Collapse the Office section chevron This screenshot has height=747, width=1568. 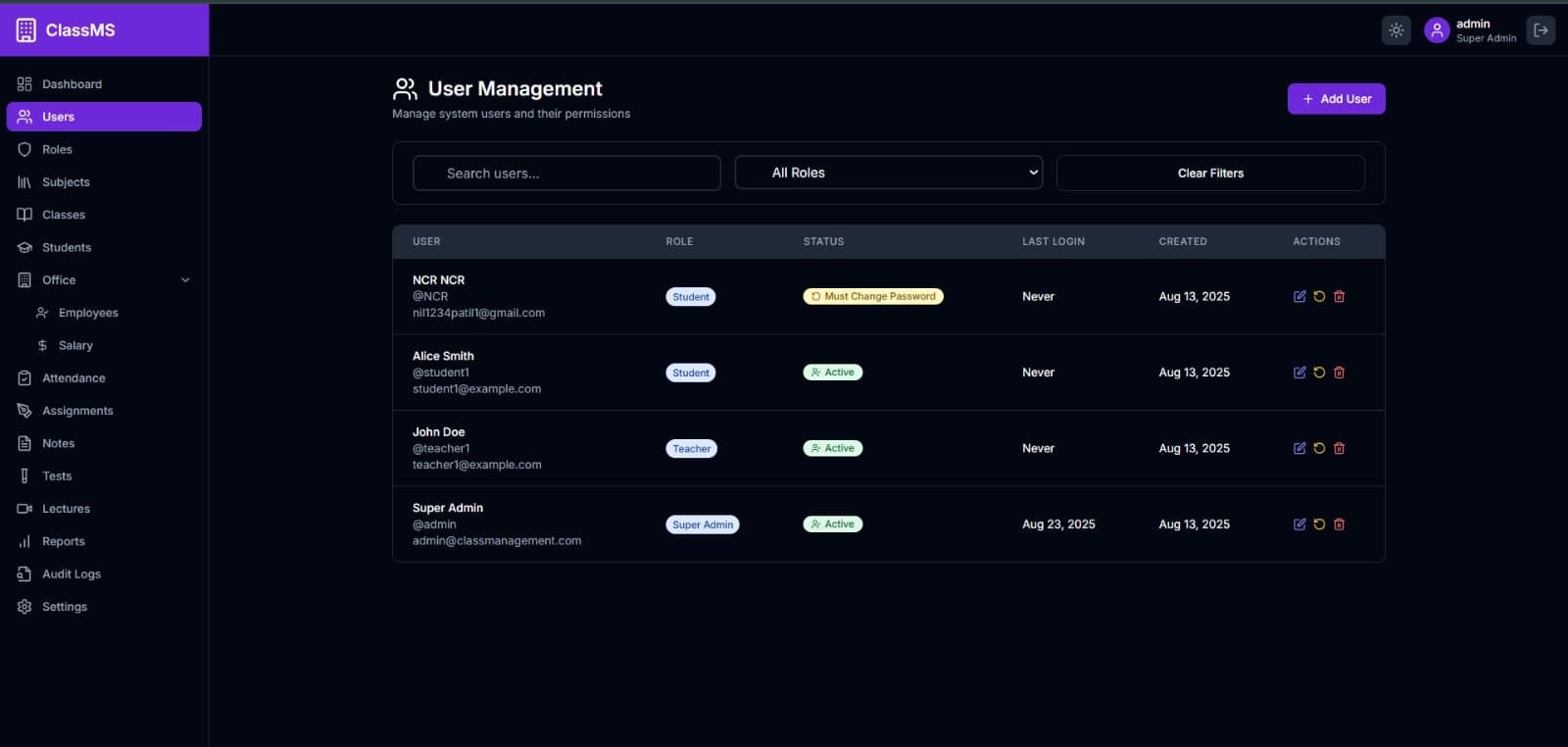point(185,280)
